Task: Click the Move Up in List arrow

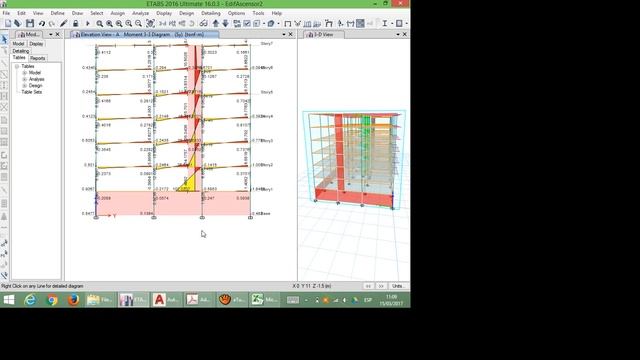Action: click(x=216, y=24)
